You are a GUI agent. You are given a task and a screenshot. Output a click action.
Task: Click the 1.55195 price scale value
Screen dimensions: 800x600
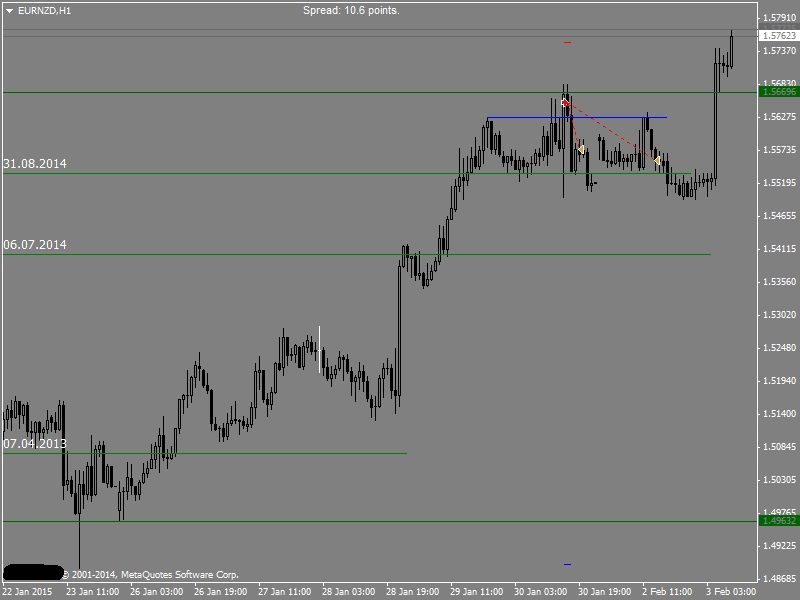tap(779, 183)
